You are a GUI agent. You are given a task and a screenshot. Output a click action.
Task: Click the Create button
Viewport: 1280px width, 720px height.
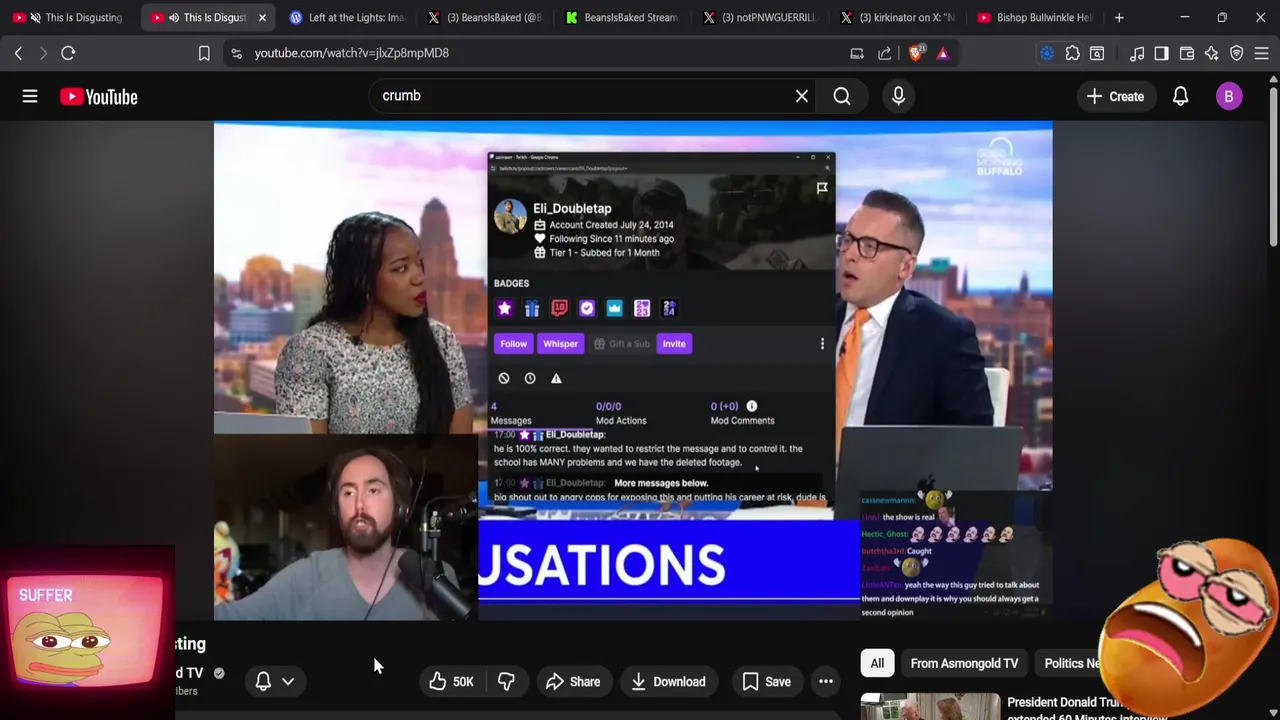click(x=1115, y=96)
